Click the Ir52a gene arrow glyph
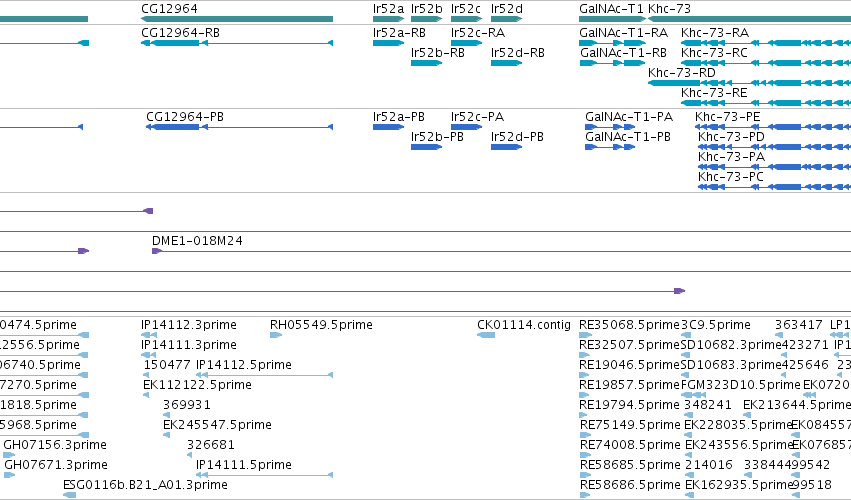Screen dimensions: 851x500 coord(389,19)
